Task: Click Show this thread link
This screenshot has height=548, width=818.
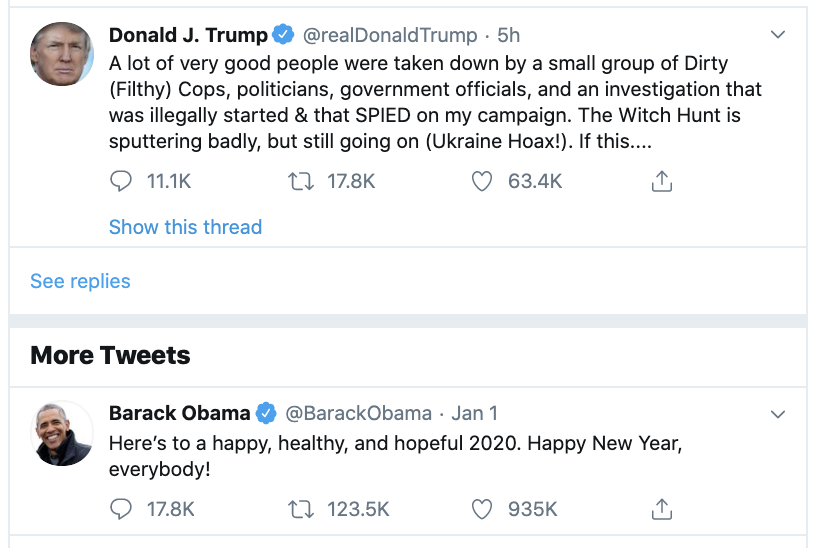Action: [x=185, y=227]
